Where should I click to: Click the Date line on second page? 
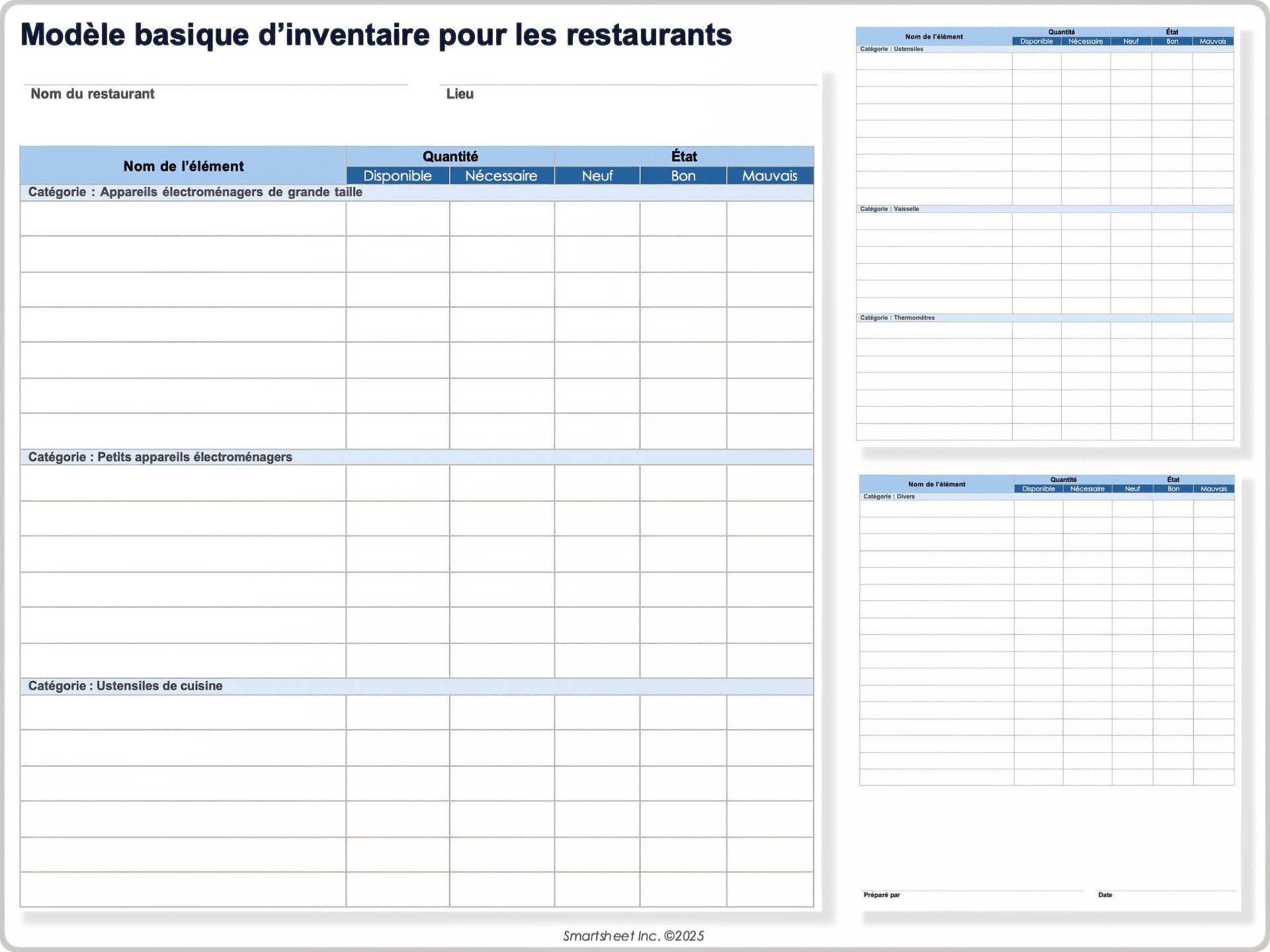(1165, 890)
